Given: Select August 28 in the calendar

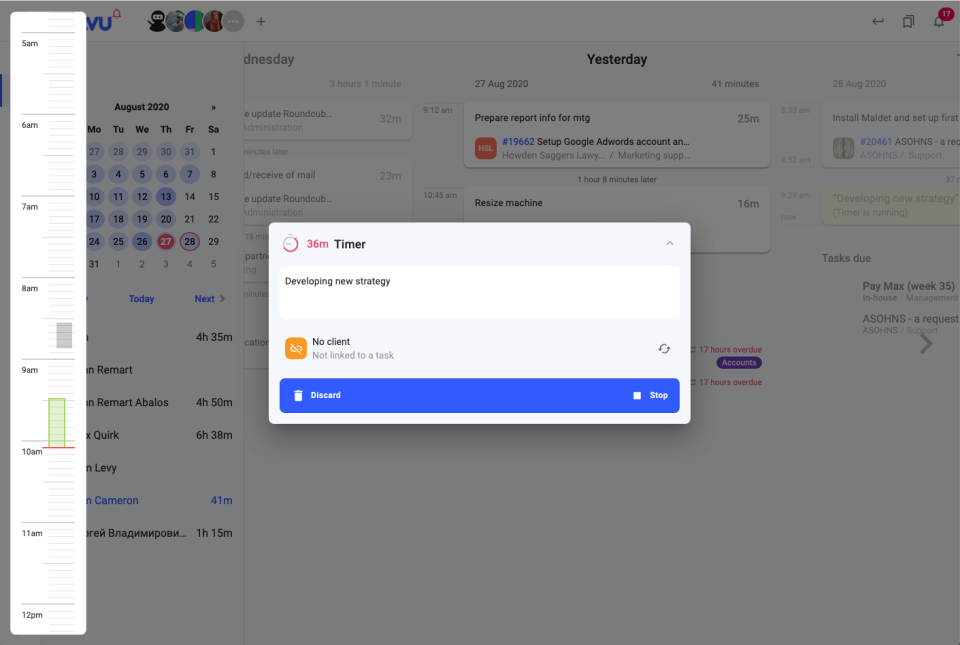Looking at the screenshot, I should (190, 242).
